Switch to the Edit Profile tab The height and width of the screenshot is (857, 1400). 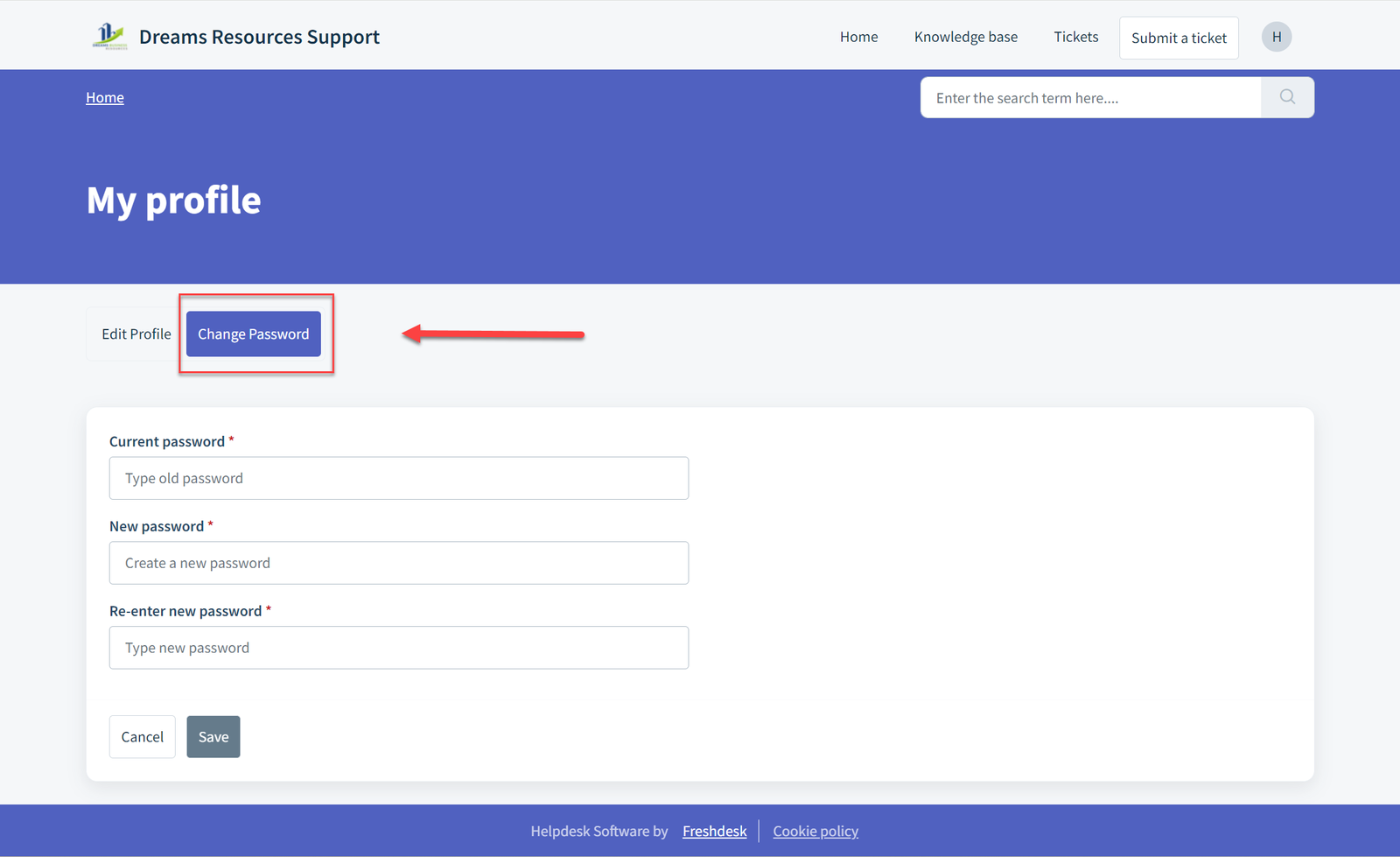pos(136,334)
